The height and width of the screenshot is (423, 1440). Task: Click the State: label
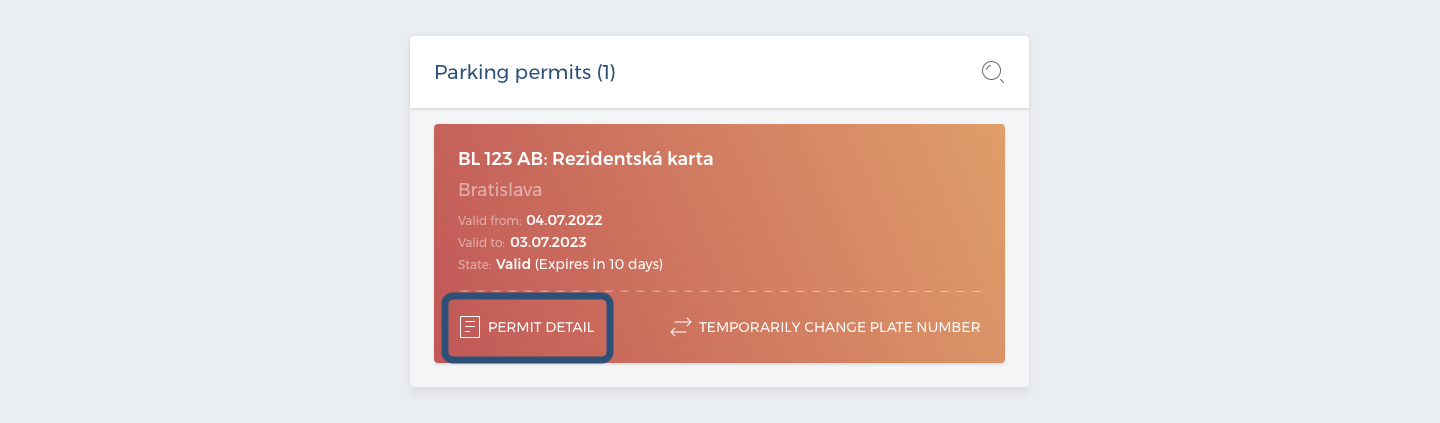click(475, 264)
